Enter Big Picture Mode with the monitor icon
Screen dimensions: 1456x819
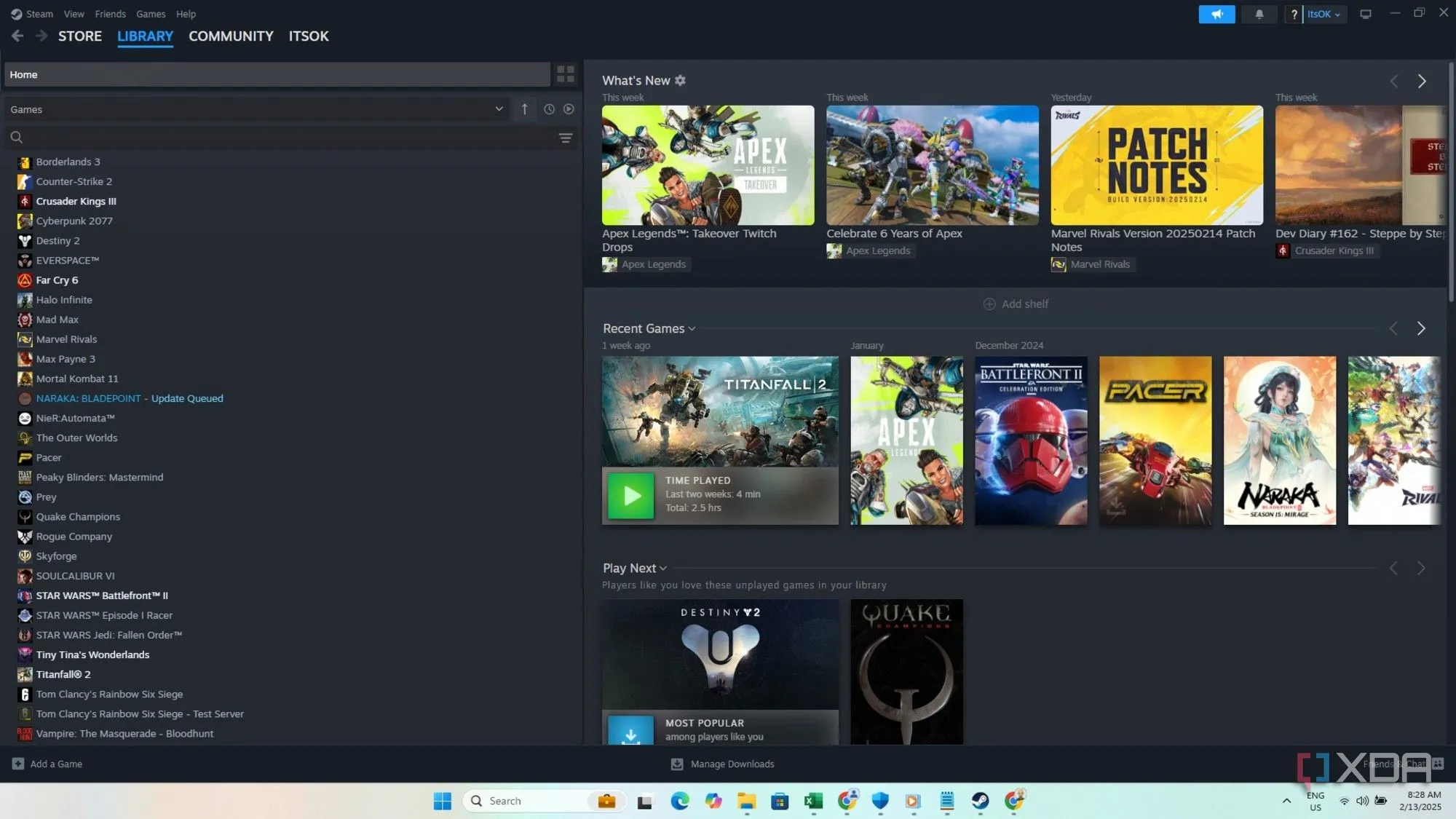point(1366,14)
